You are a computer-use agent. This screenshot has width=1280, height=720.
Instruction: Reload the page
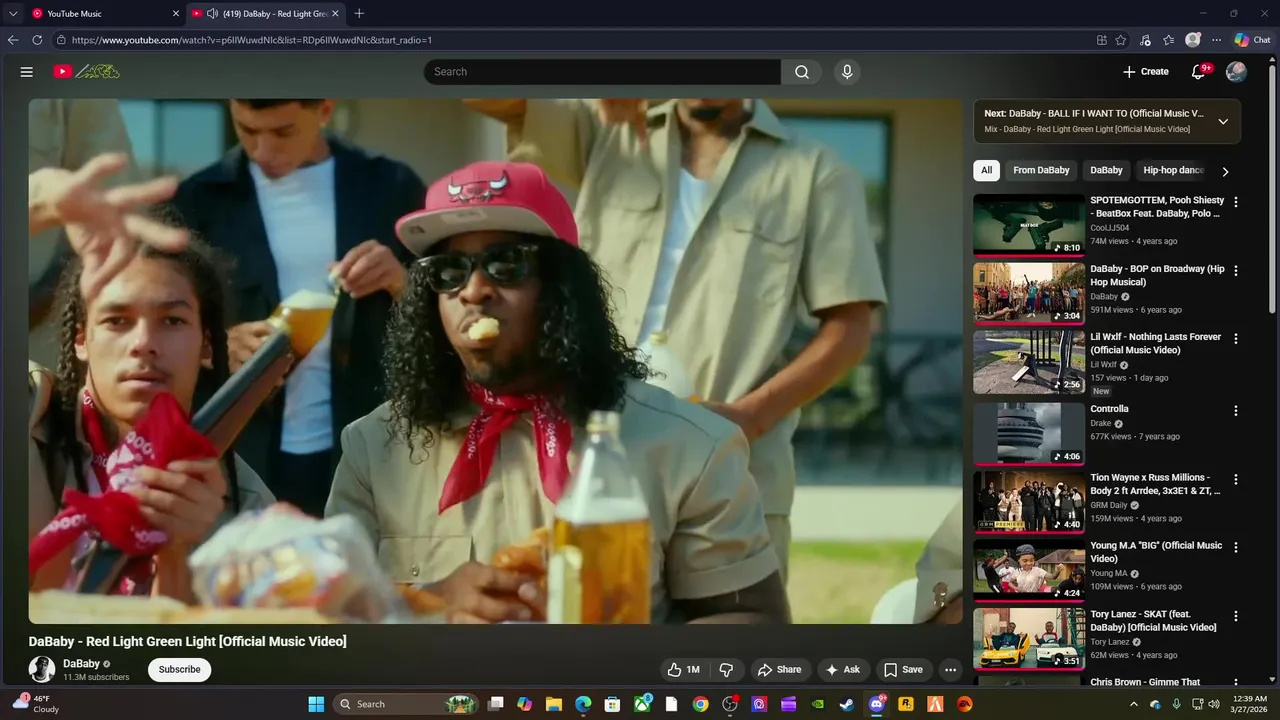37,40
